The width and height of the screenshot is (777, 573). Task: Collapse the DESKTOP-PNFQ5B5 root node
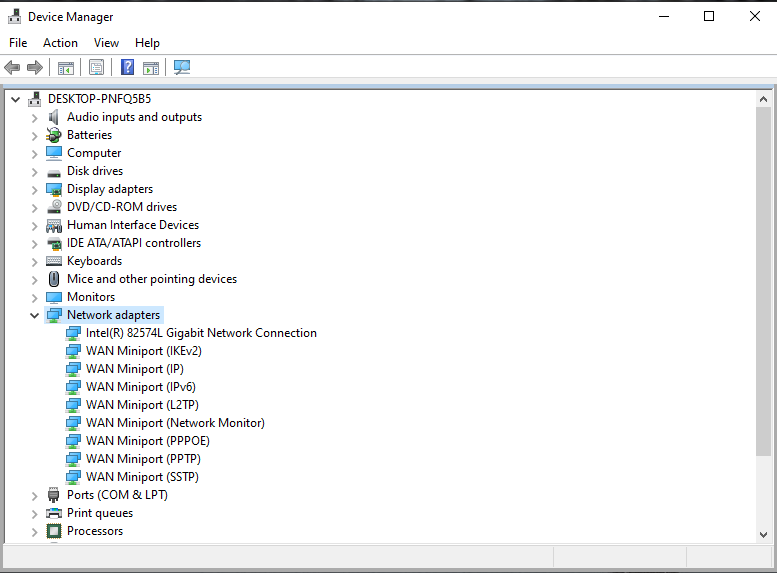16,100
